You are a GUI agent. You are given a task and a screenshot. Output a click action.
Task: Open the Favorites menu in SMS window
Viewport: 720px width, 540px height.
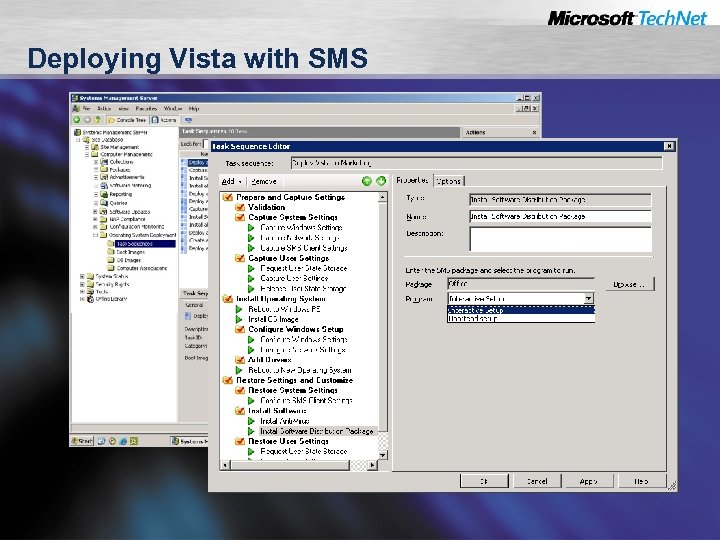146,109
